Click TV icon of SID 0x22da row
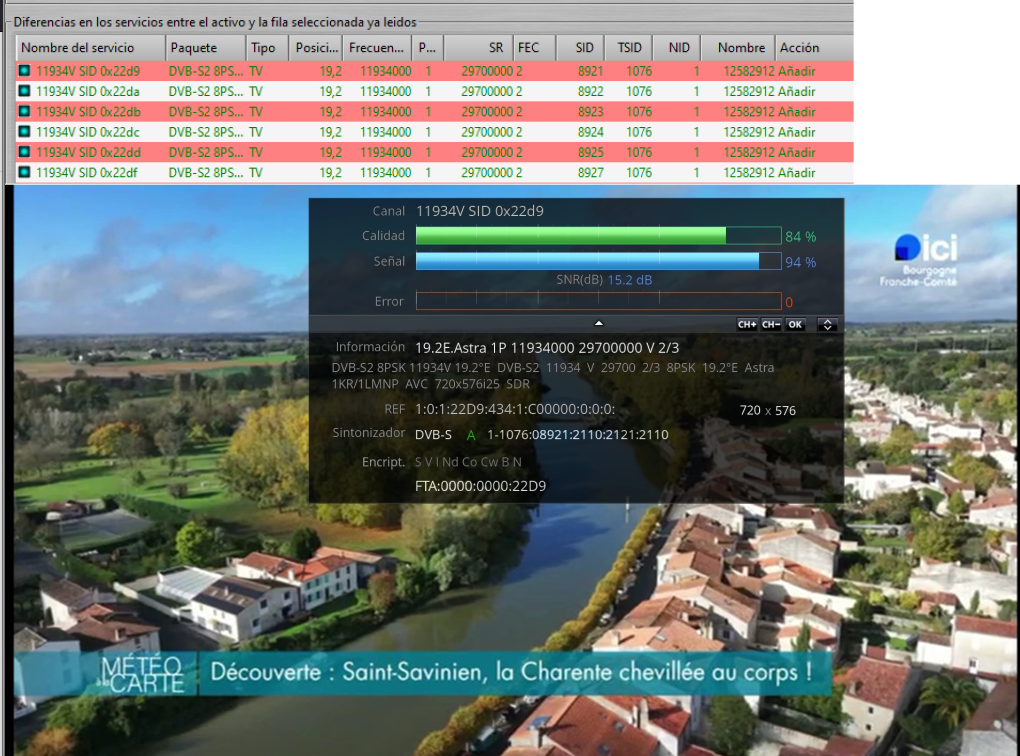1020x756 pixels. point(24,91)
